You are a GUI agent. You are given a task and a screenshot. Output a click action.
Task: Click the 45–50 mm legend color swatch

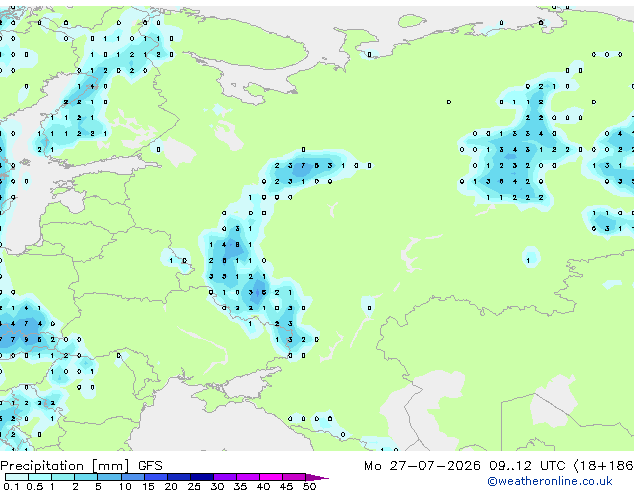point(294,477)
